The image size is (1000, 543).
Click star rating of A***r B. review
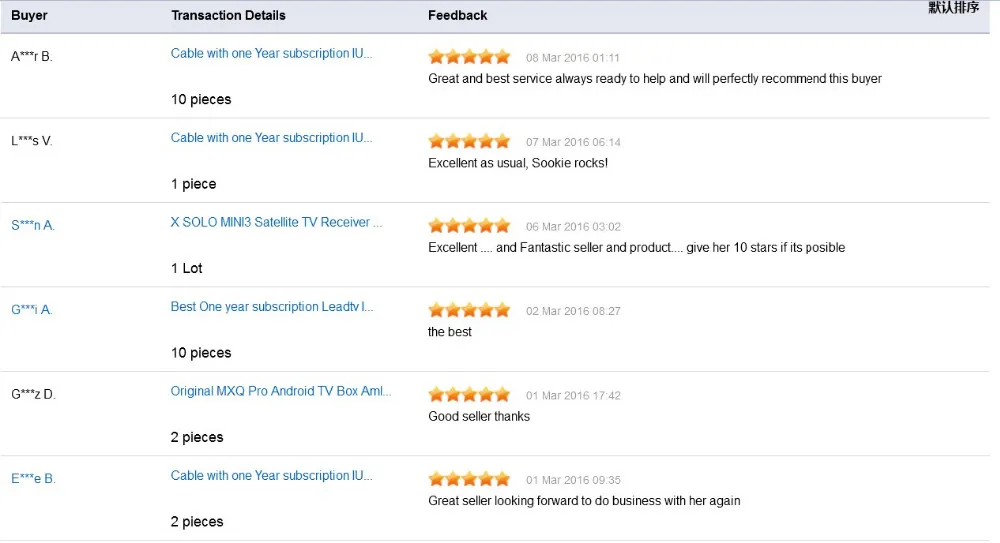pyautogui.click(x=469, y=57)
